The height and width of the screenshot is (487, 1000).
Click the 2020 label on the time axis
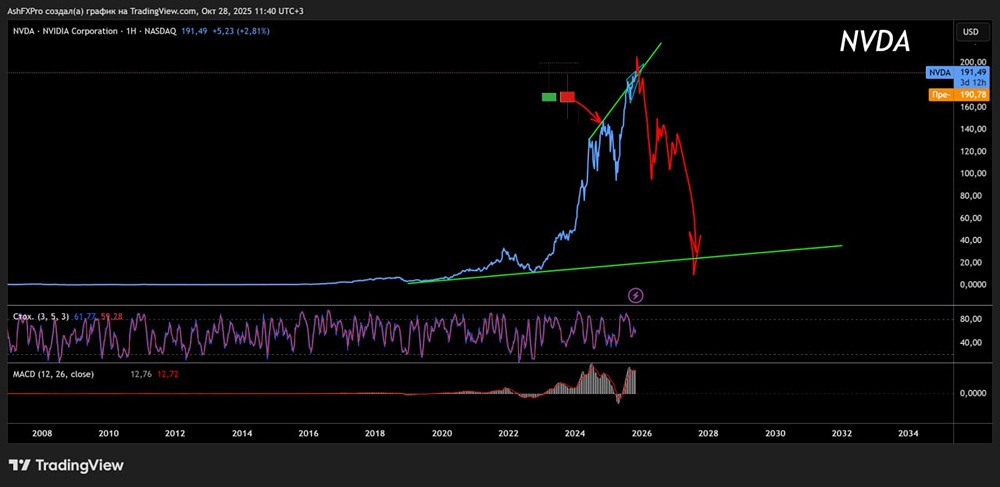[441, 433]
